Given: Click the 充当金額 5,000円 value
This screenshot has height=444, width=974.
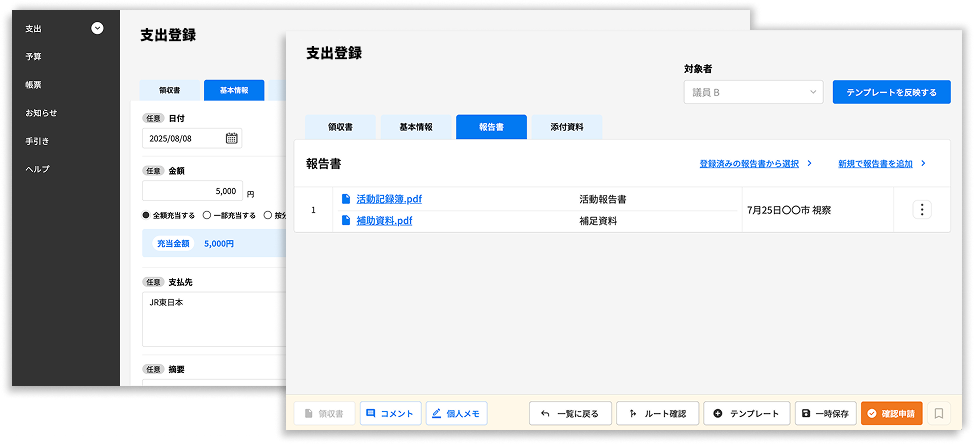Looking at the screenshot, I should point(219,244).
